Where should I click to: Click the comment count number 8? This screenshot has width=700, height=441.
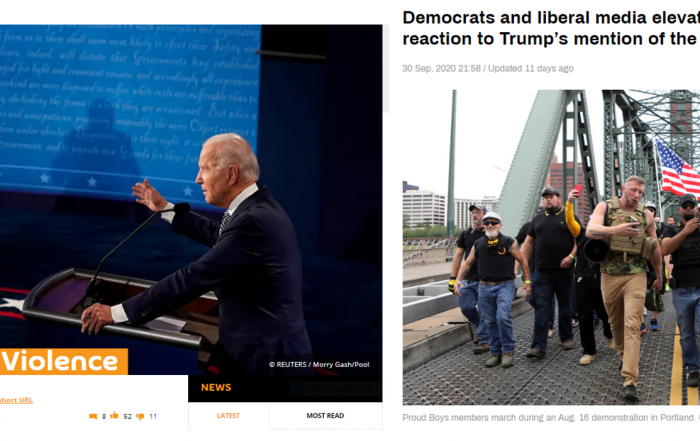point(104,416)
